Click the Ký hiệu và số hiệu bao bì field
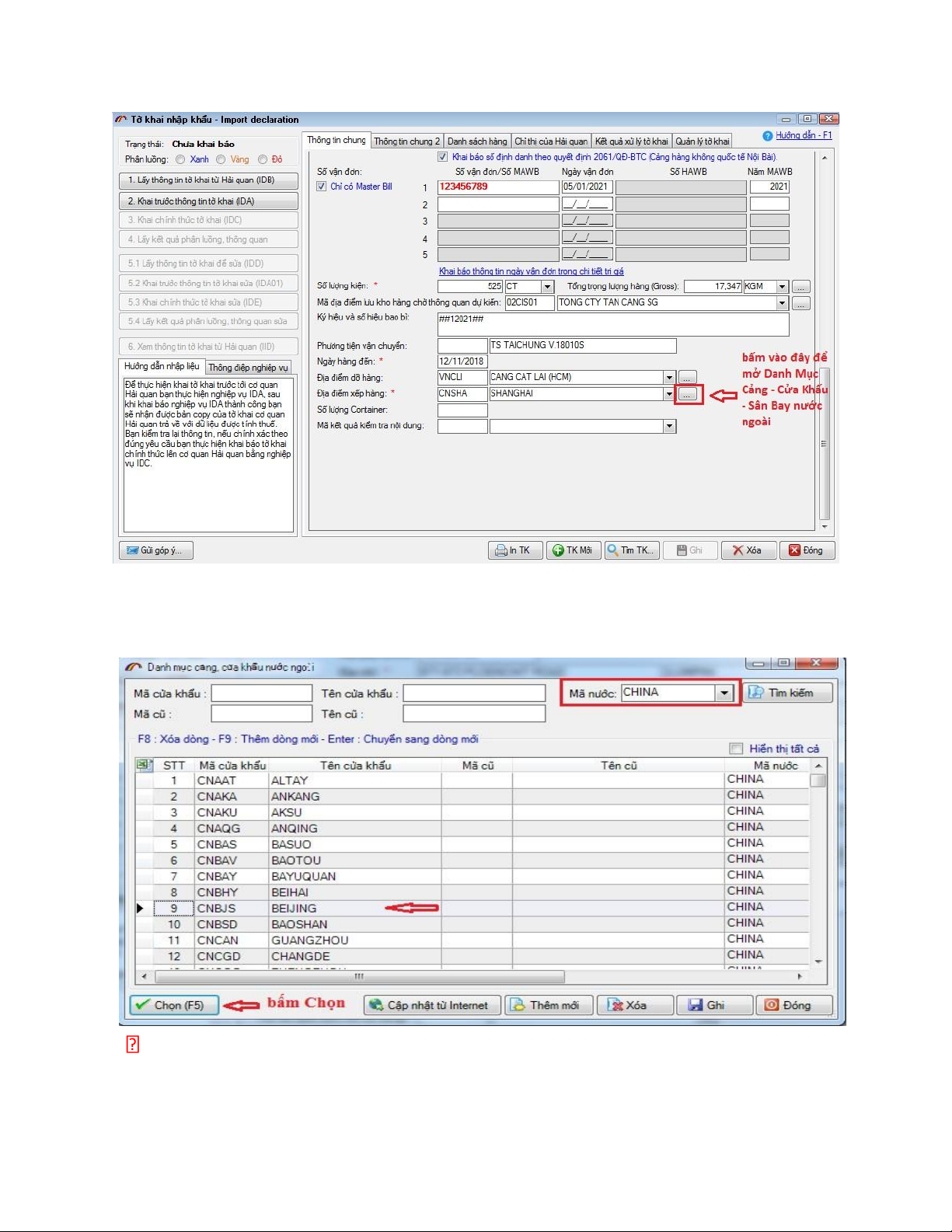This screenshot has width=952, height=1232. click(613, 324)
